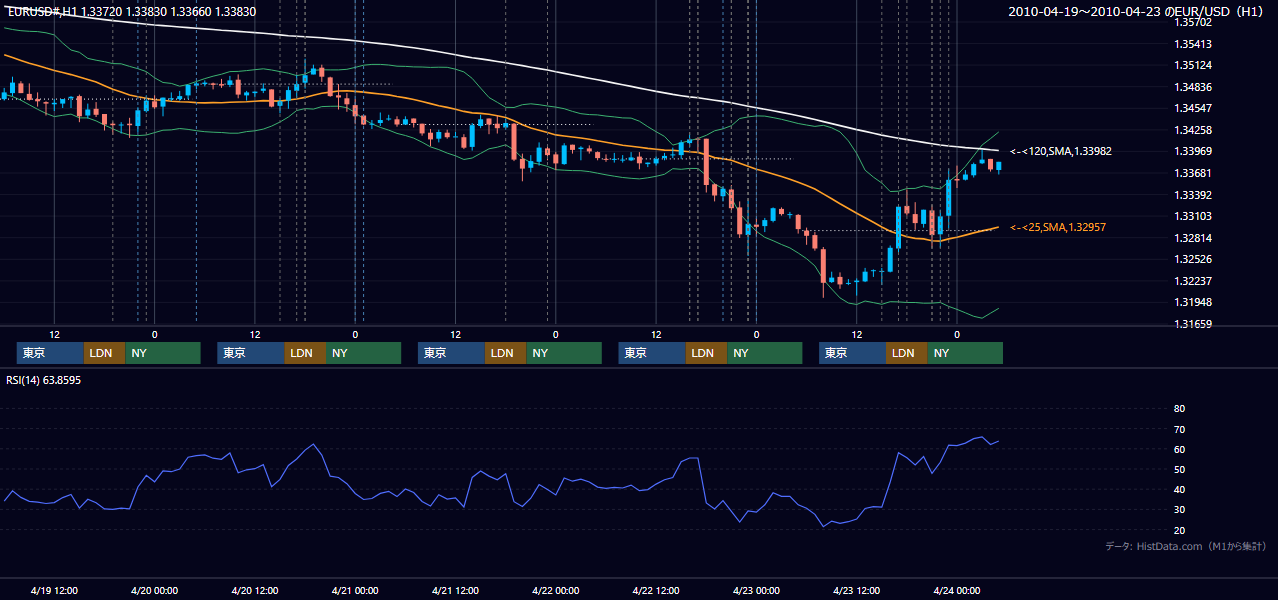Select price axis value 1.35124
The height and width of the screenshot is (600, 1278).
[x=1192, y=66]
